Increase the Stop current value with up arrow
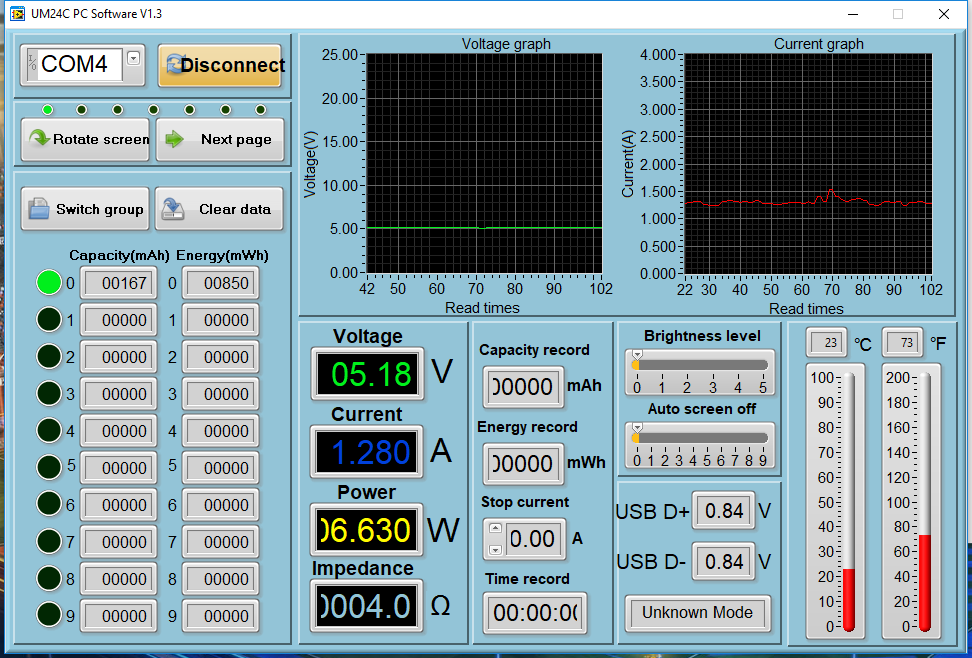The height and width of the screenshot is (658, 972). tap(495, 529)
